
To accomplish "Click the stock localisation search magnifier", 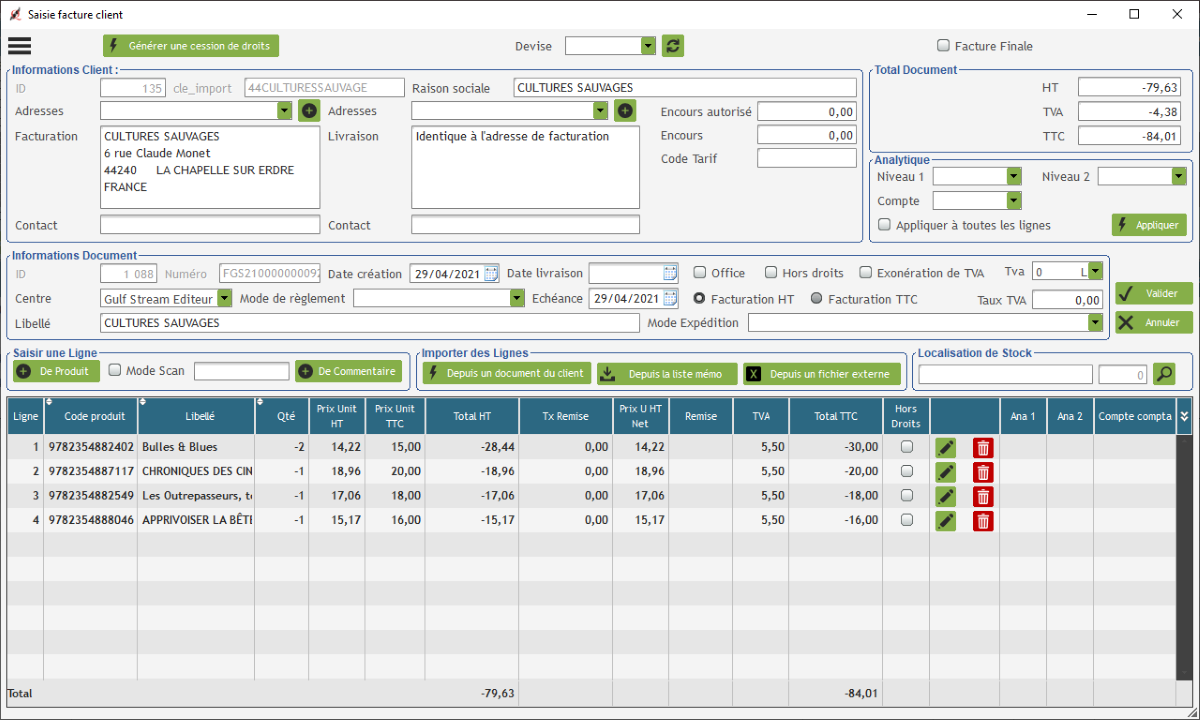I will [1163, 374].
